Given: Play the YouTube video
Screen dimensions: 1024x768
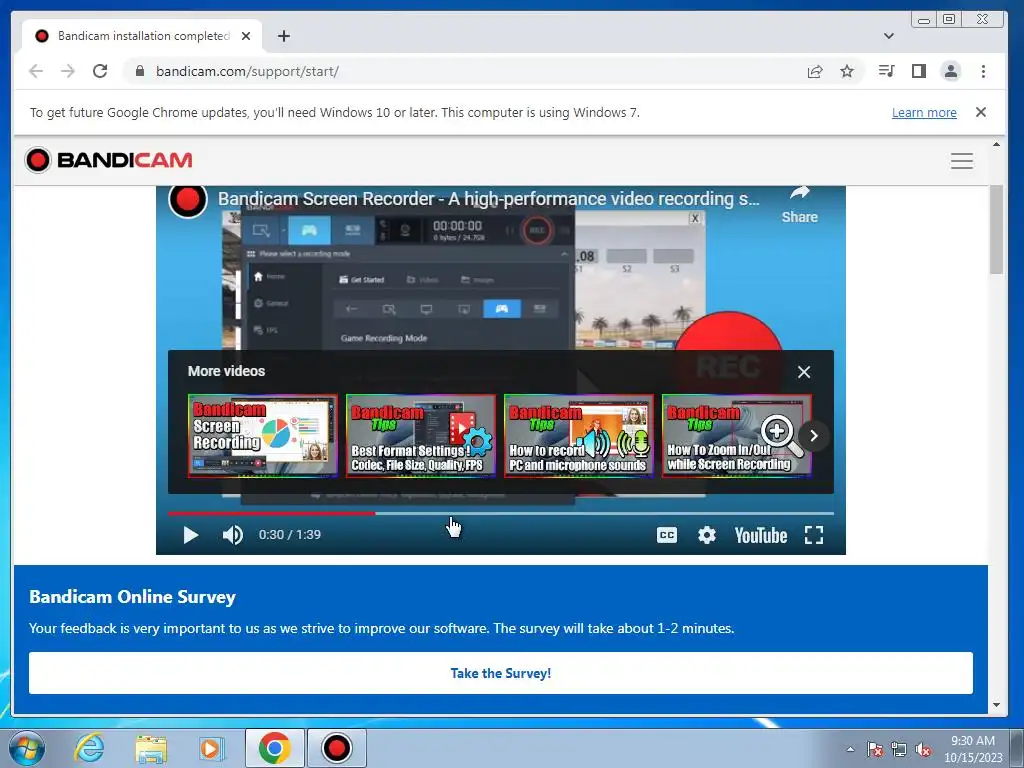Looking at the screenshot, I should (190, 535).
